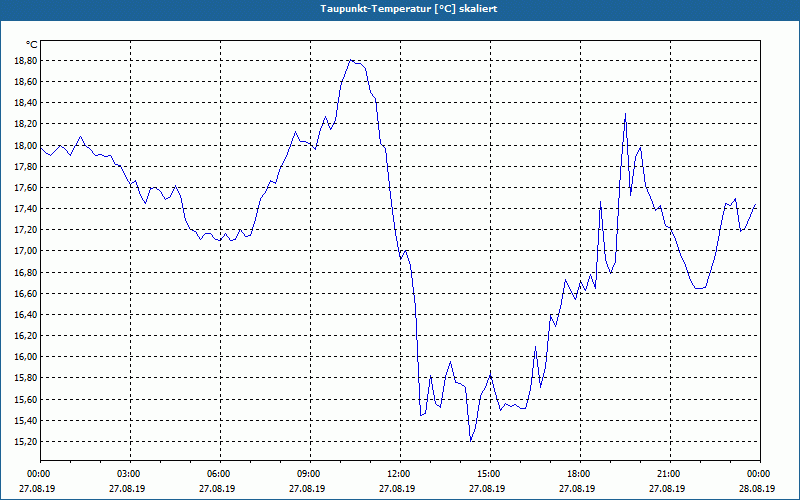Pick the 15:00 x-axis time label
800x500 pixels.
[488, 474]
